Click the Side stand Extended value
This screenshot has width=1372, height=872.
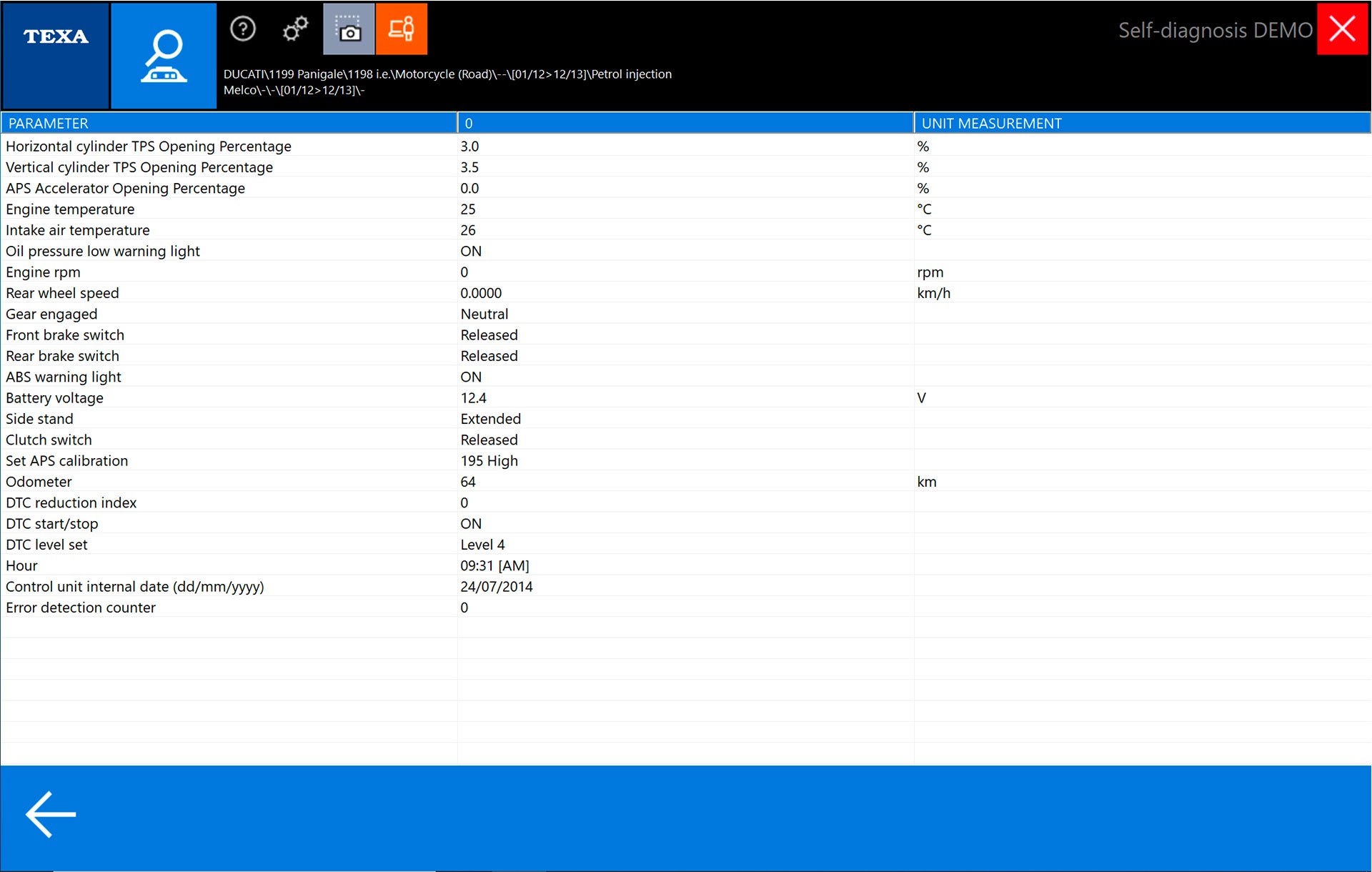[491, 419]
